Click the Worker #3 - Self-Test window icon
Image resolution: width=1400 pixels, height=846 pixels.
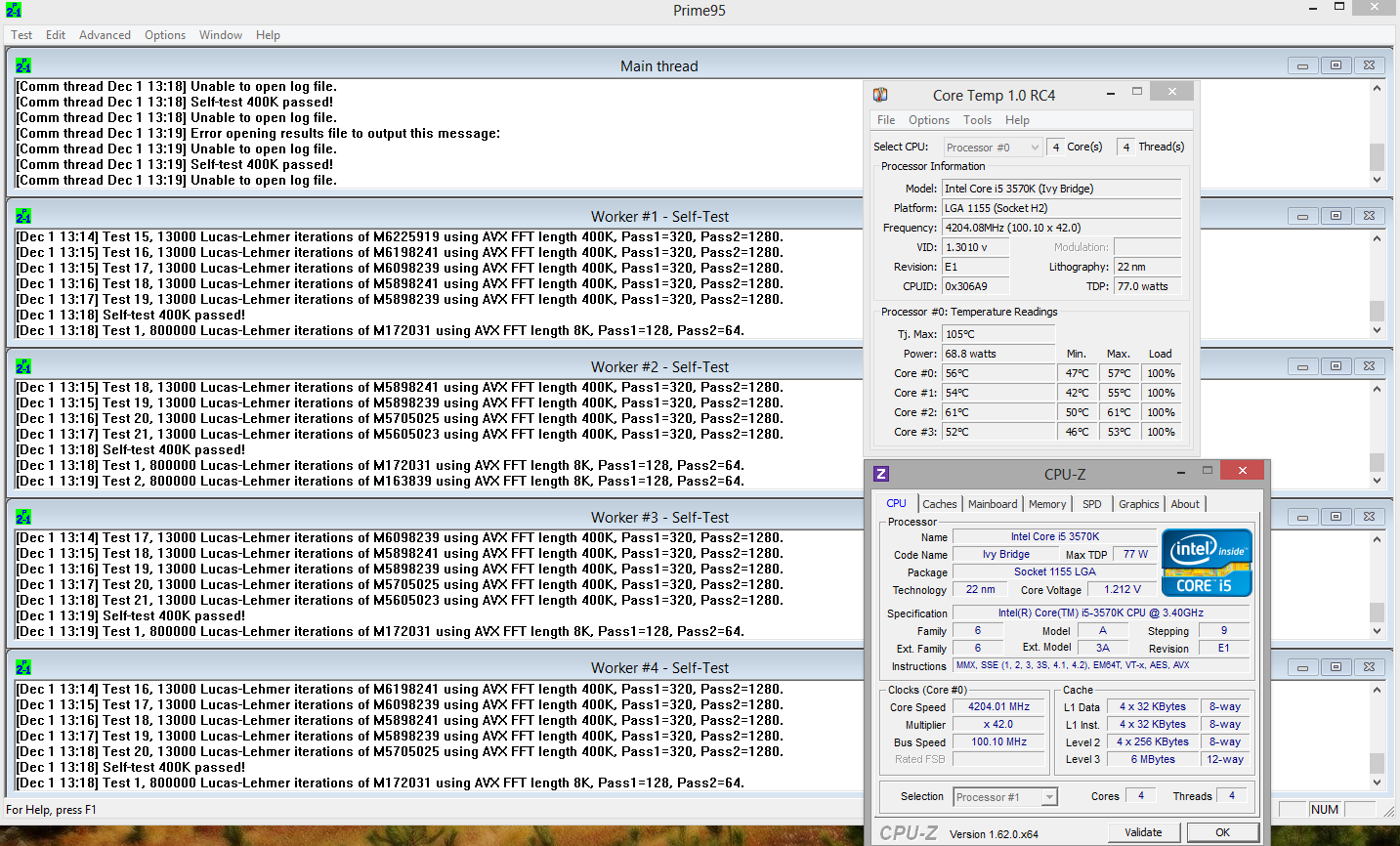click(x=23, y=517)
